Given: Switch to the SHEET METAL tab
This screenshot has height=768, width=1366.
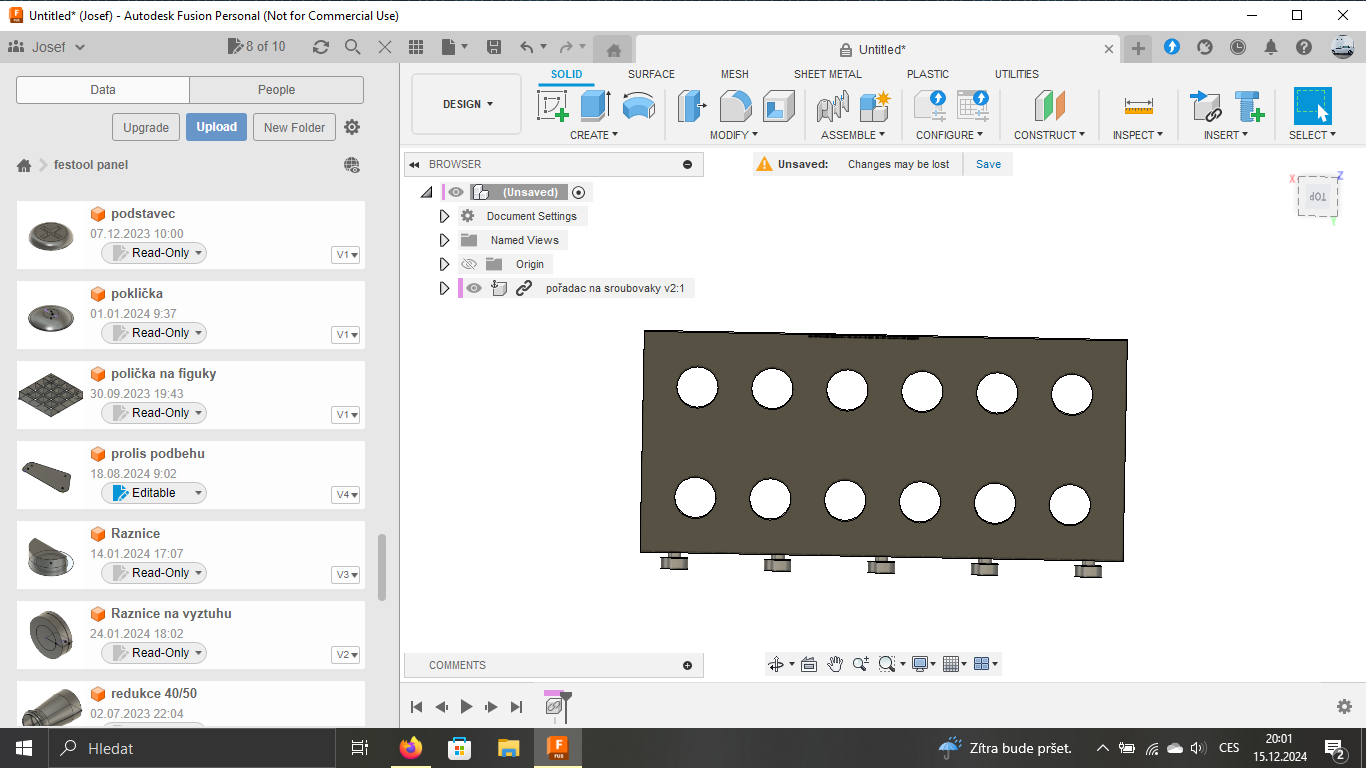Looking at the screenshot, I should [828, 74].
